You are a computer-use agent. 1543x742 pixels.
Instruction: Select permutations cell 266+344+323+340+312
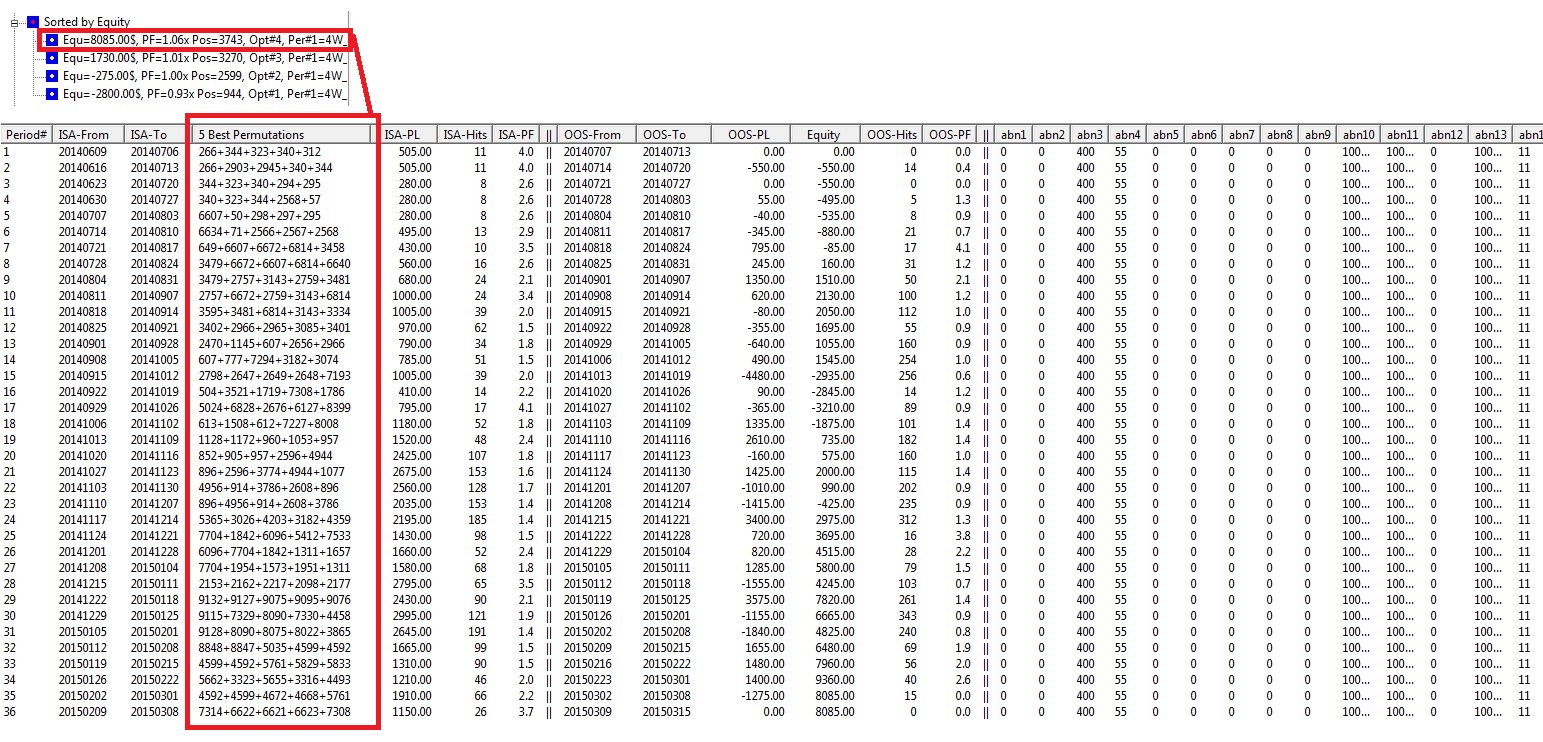coord(260,152)
